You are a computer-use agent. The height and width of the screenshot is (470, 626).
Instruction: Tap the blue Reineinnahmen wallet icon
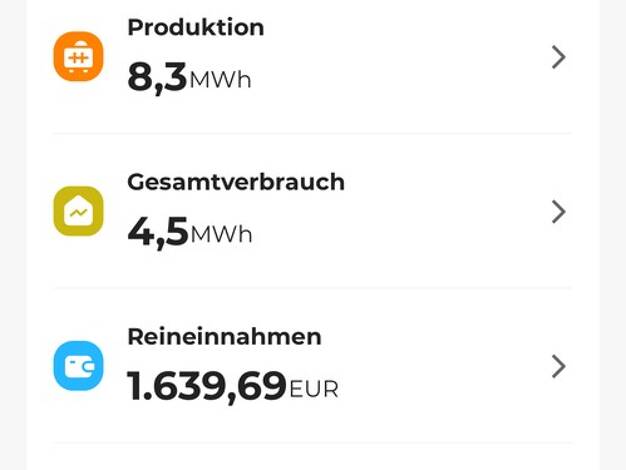click(x=78, y=366)
